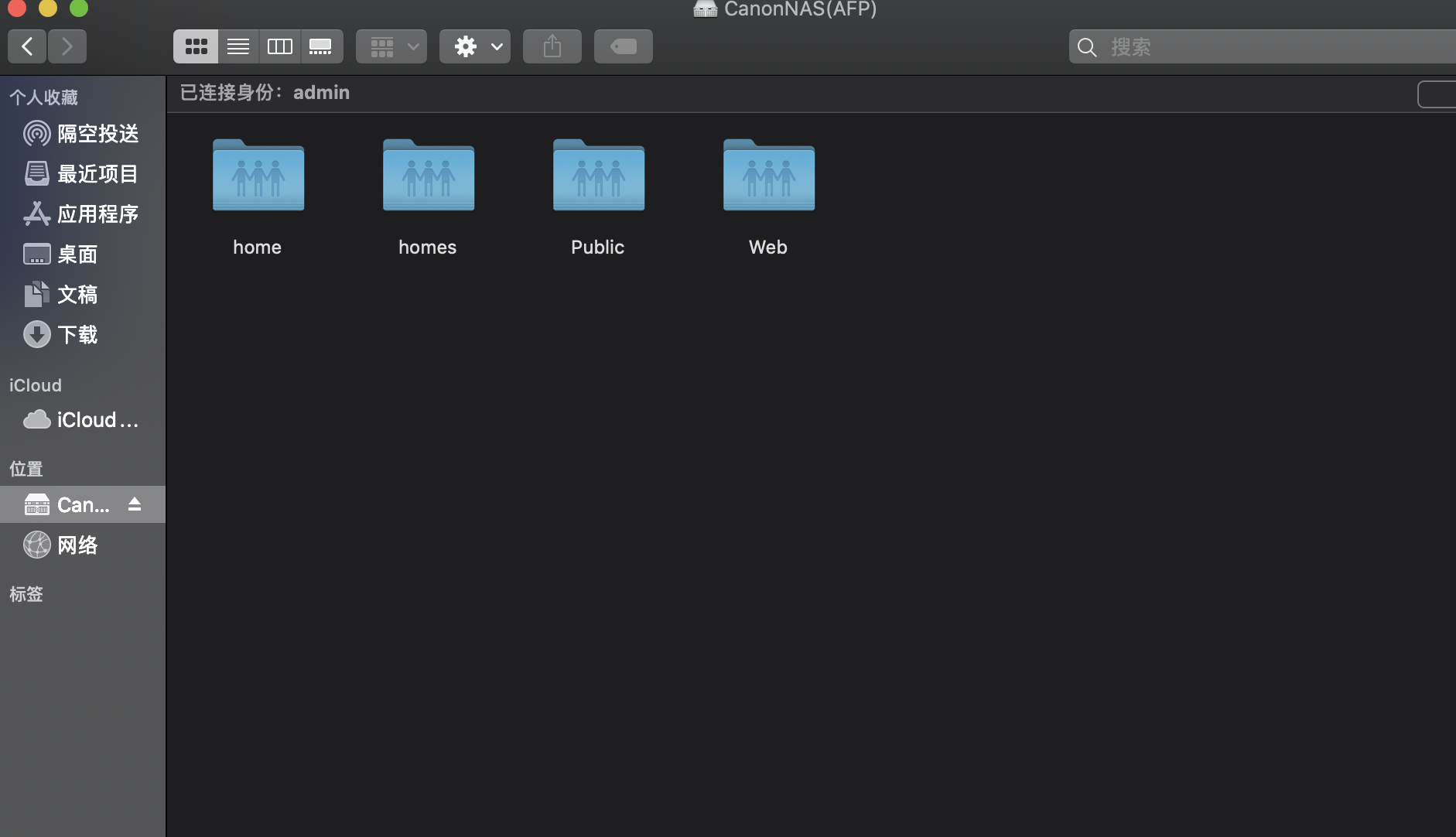Select the Public shared folder
The height and width of the screenshot is (837, 1456).
(598, 176)
